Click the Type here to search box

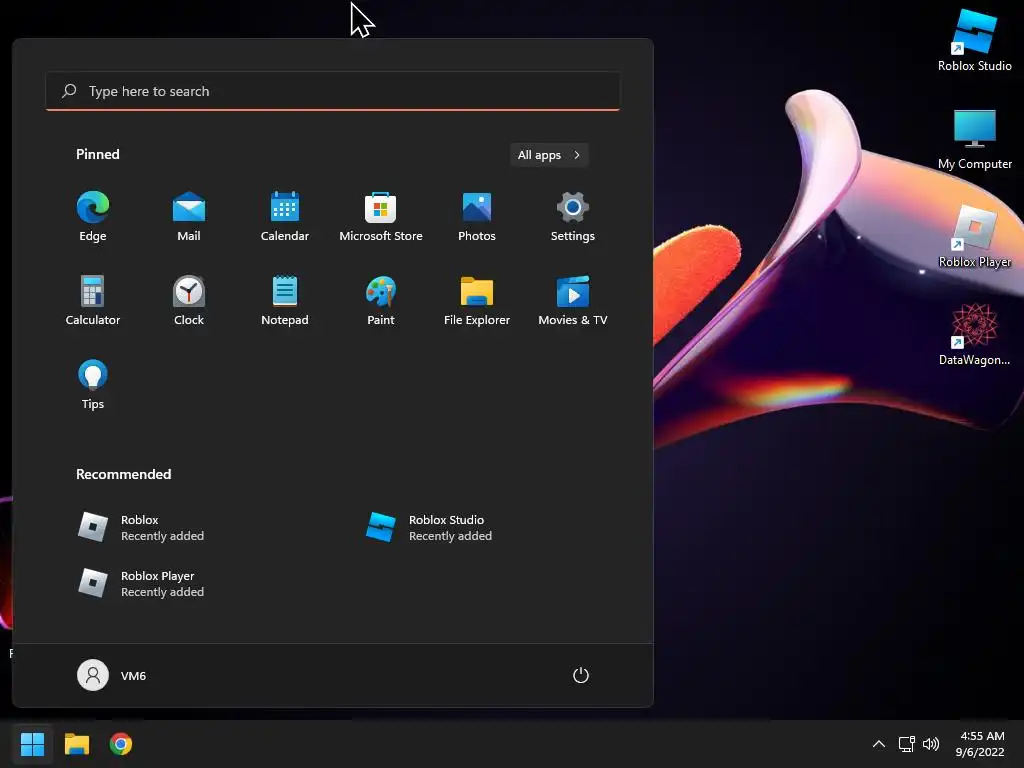point(333,91)
